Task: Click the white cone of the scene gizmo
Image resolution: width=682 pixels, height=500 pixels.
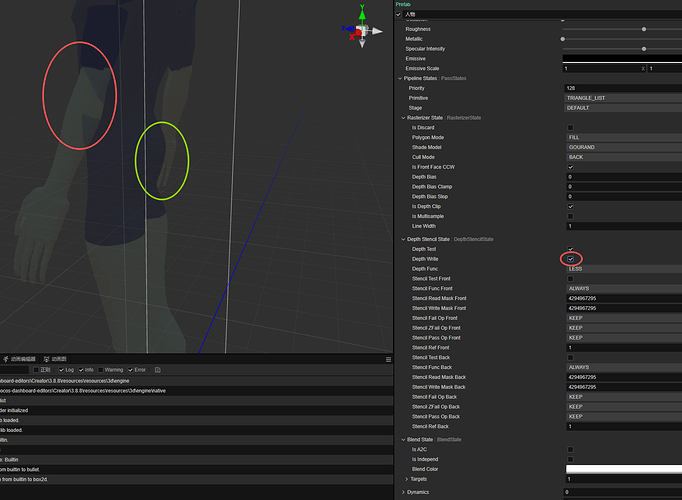Action: click(x=377, y=31)
